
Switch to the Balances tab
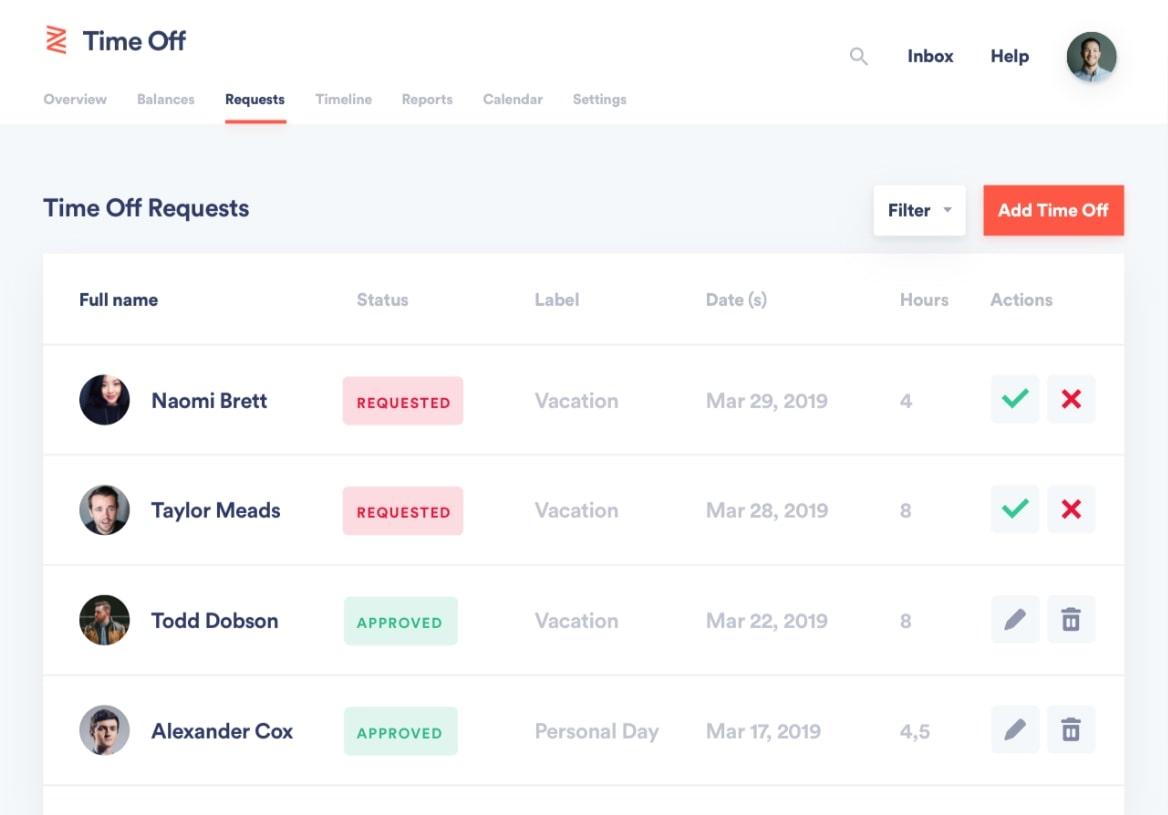pos(166,99)
